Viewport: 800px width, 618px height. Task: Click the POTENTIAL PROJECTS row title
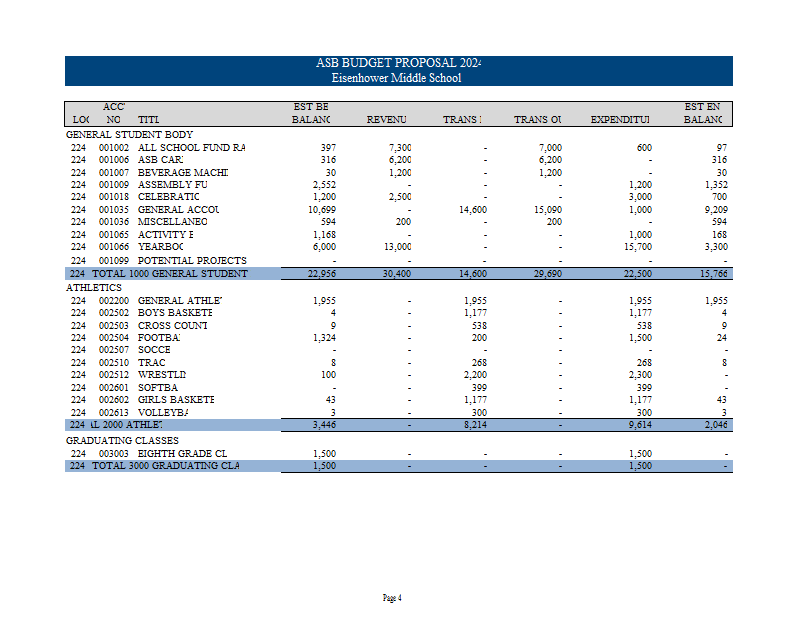coord(192,260)
